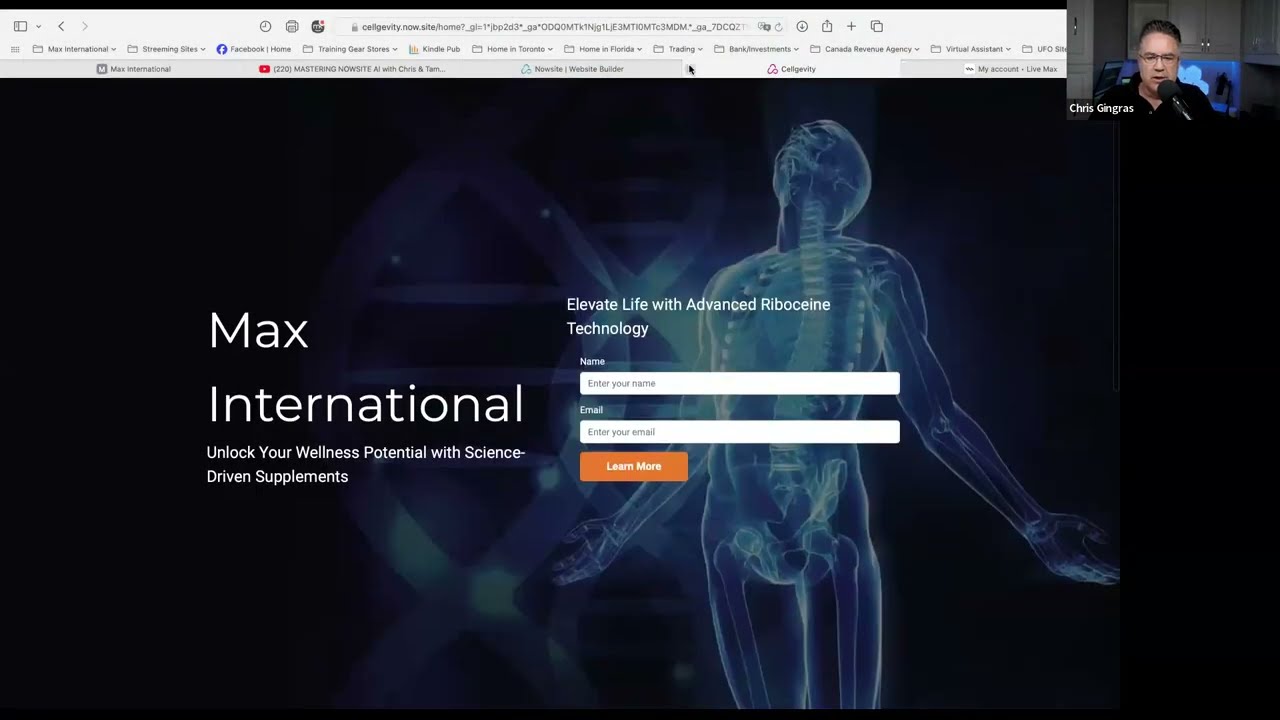
Task: Click the 'Unlock Your Wellness Potential' tagline
Action: (366, 464)
